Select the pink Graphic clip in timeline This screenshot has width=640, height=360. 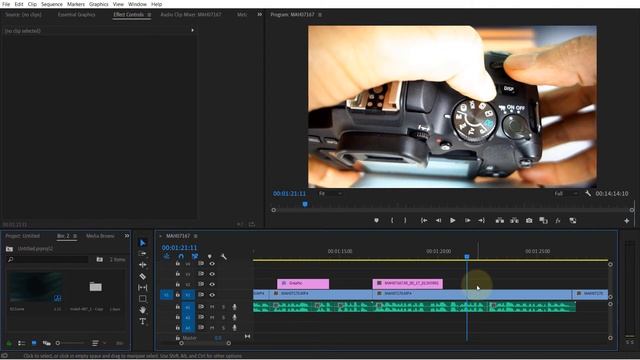(x=303, y=283)
